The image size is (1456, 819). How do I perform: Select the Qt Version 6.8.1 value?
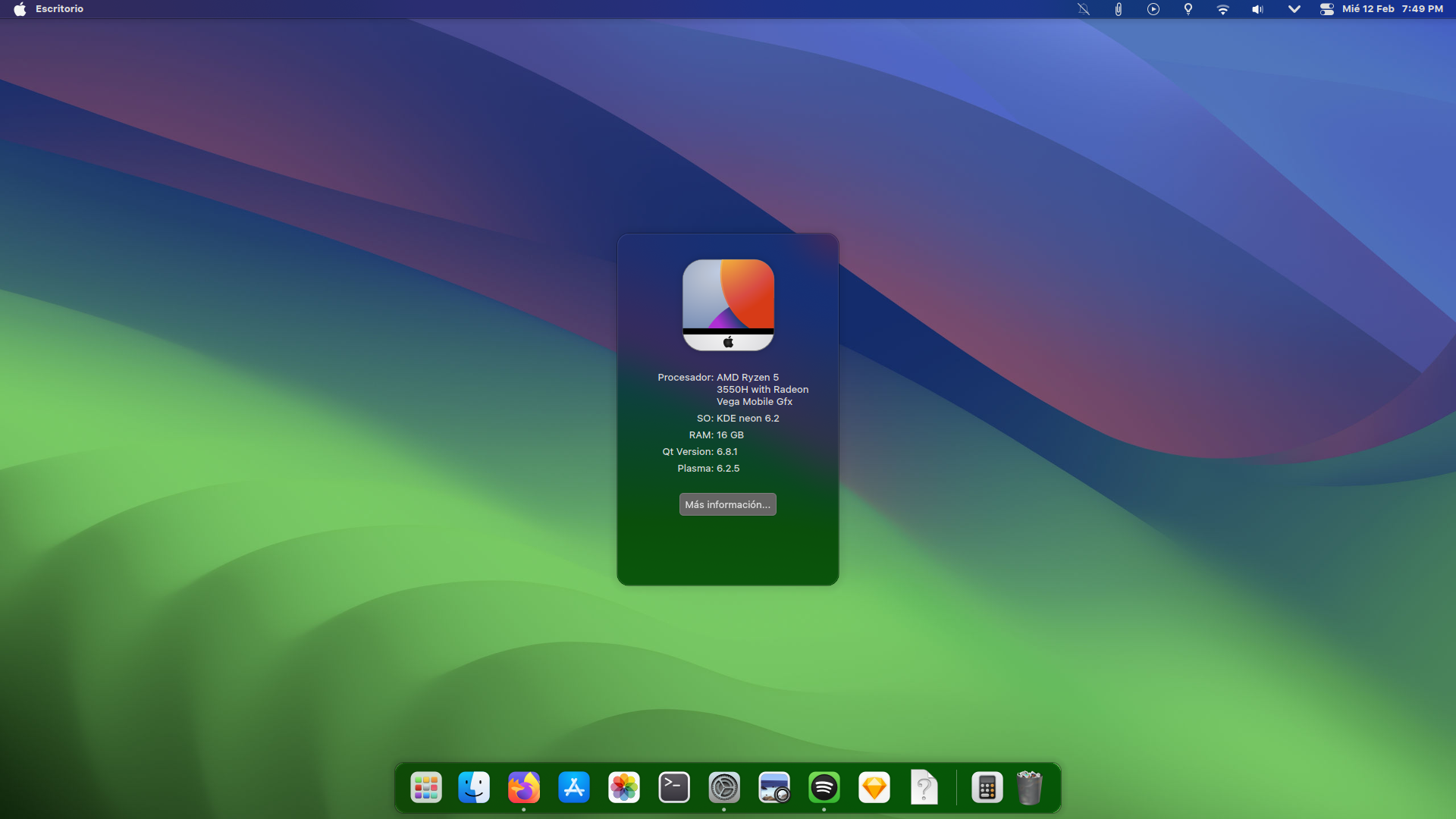726,451
